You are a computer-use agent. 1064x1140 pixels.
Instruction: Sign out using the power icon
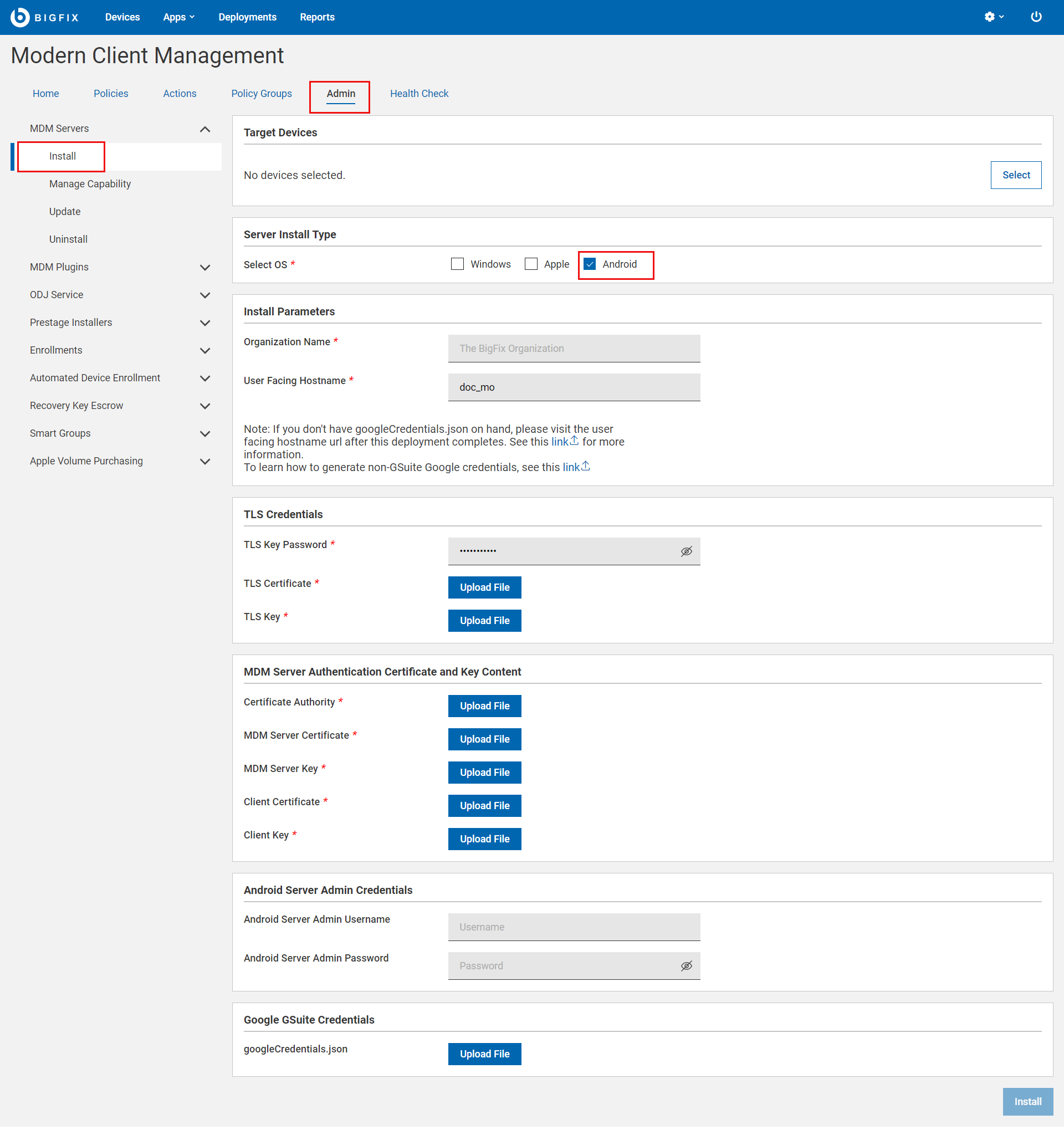(1036, 17)
